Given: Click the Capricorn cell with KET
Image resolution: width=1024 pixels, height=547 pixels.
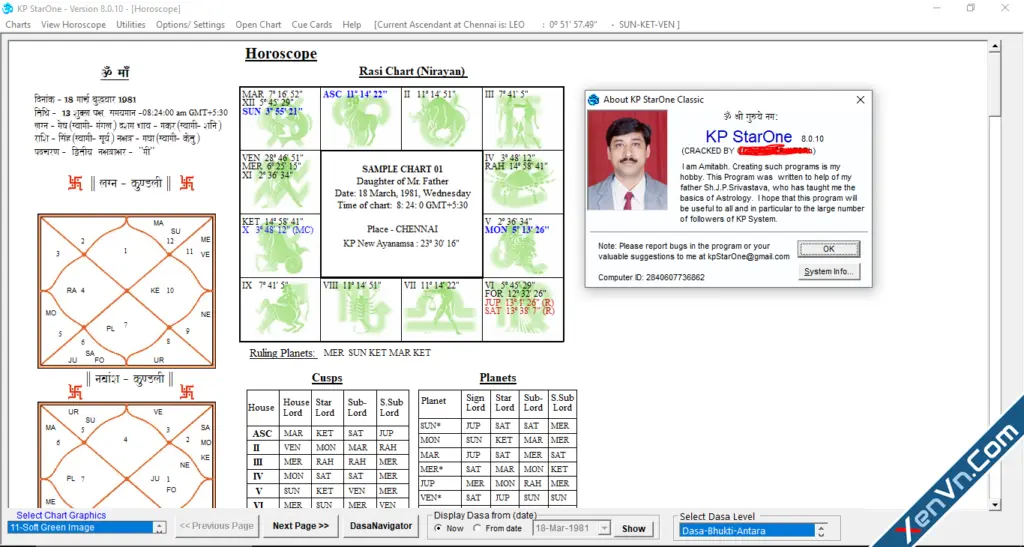Looking at the screenshot, I should pyautogui.click(x=280, y=245).
